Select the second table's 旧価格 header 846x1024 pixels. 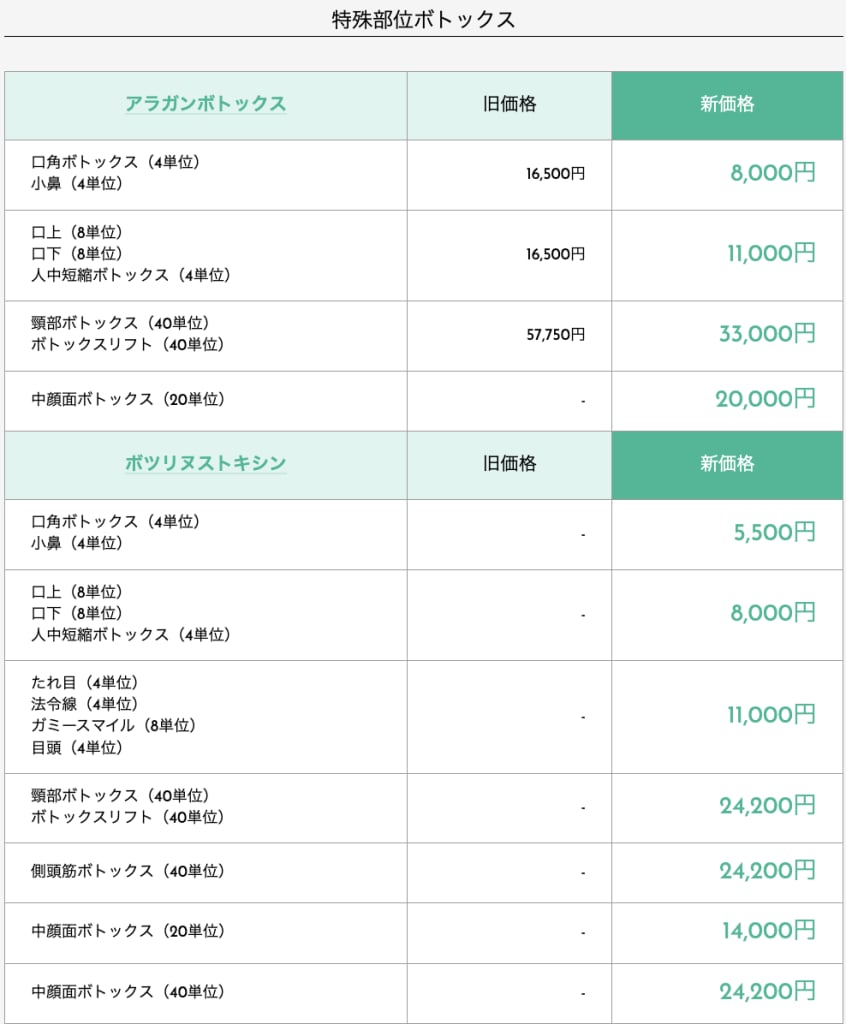click(x=510, y=464)
